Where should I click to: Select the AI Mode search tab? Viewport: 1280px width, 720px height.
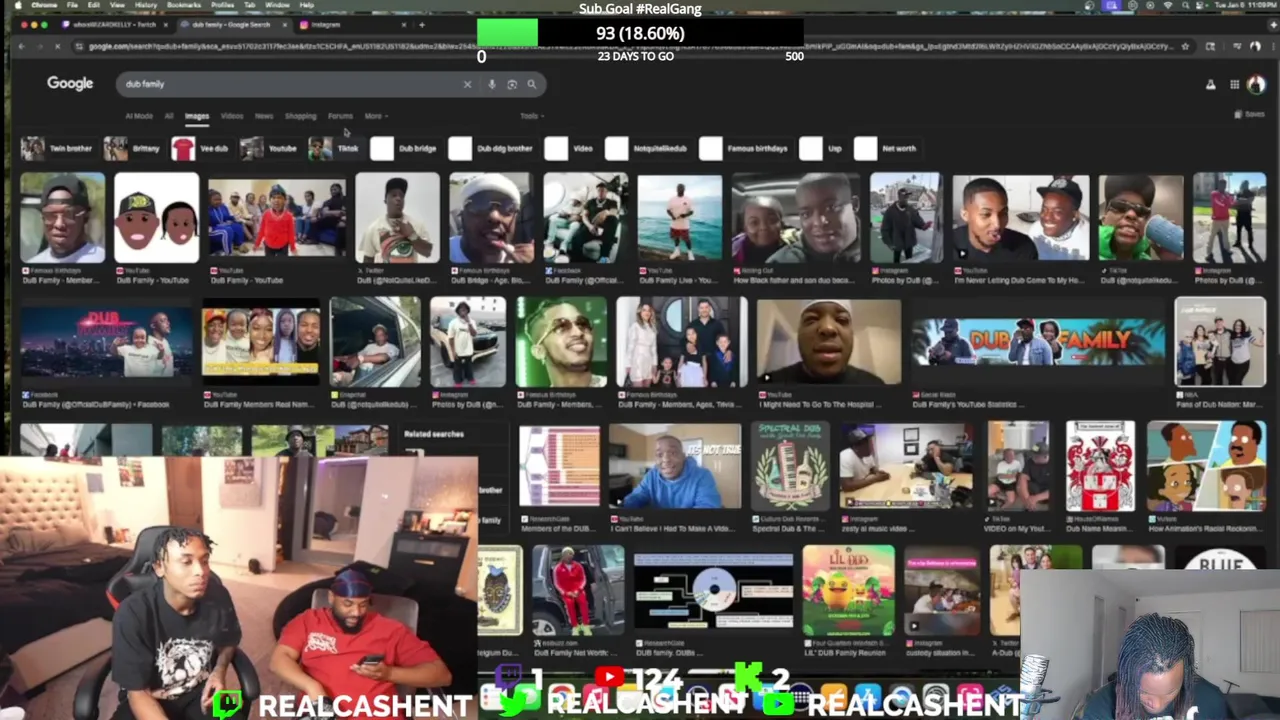[x=139, y=116]
